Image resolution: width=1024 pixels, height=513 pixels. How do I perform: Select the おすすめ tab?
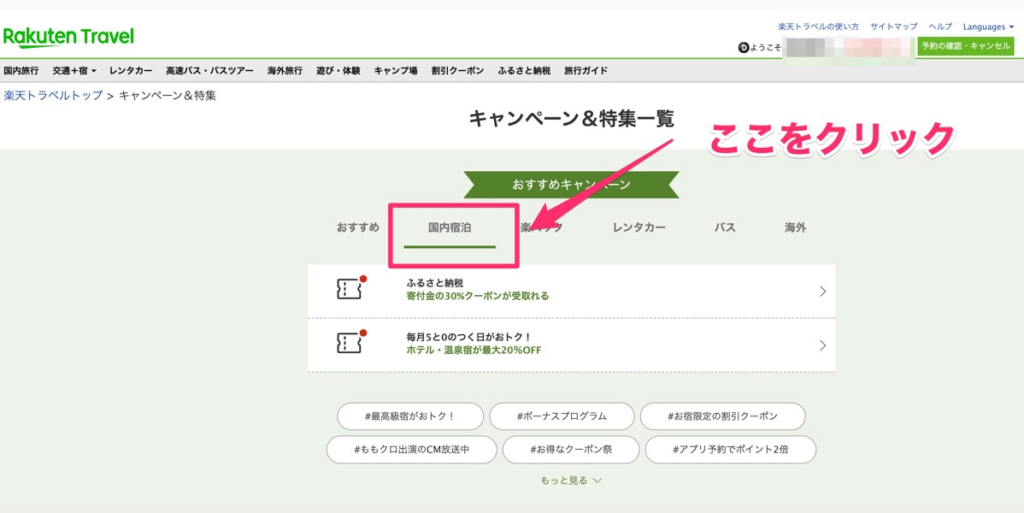point(358,228)
